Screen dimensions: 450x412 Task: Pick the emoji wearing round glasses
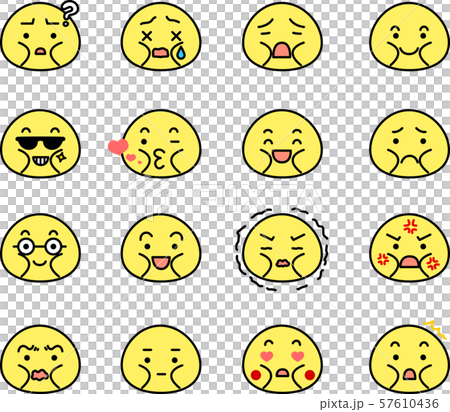point(40,248)
